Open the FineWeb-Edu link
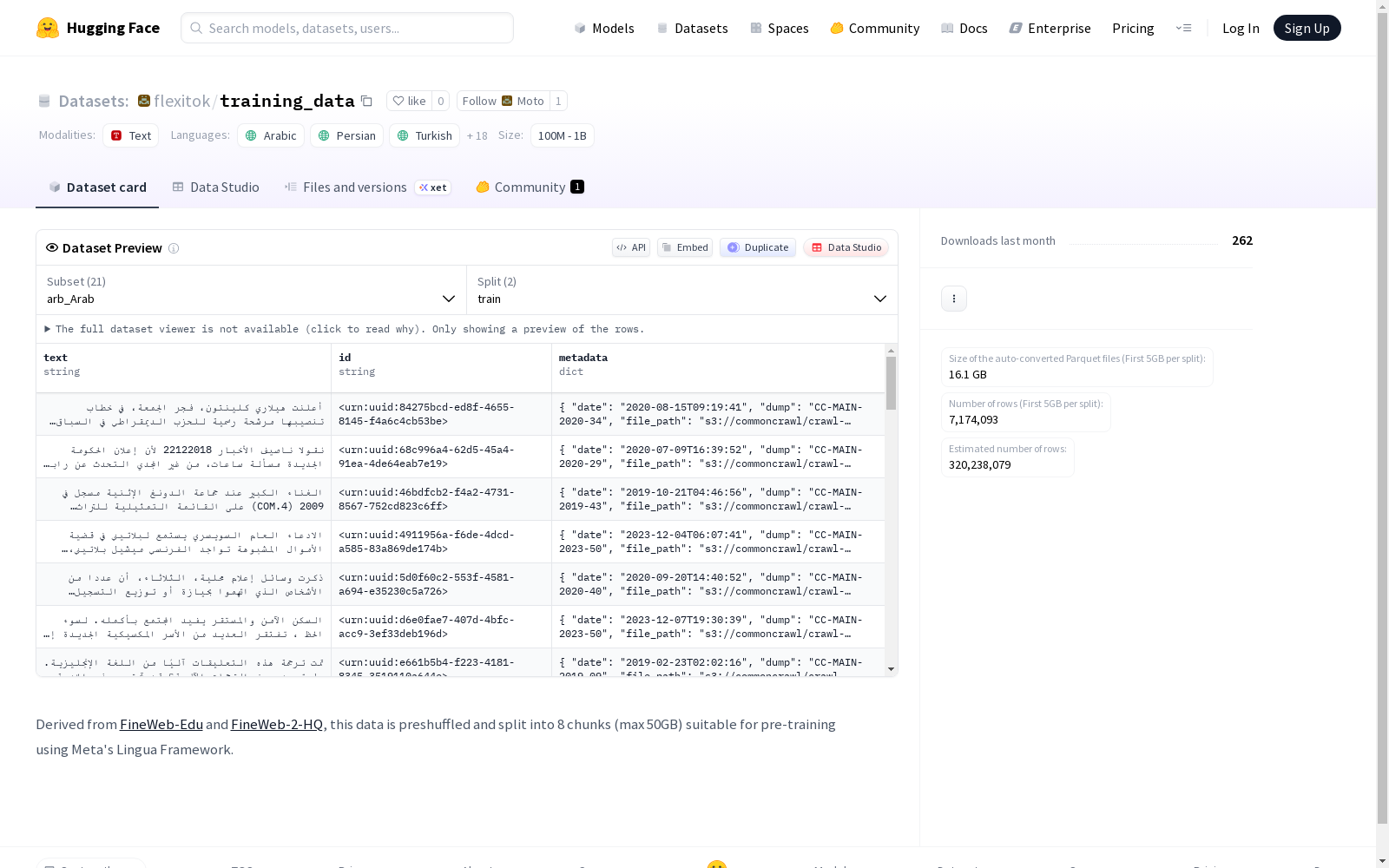1389x868 pixels. point(161,724)
